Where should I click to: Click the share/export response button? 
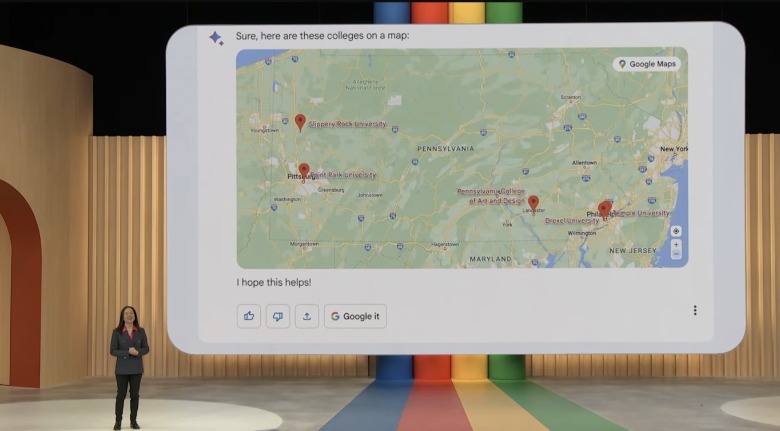[307, 316]
